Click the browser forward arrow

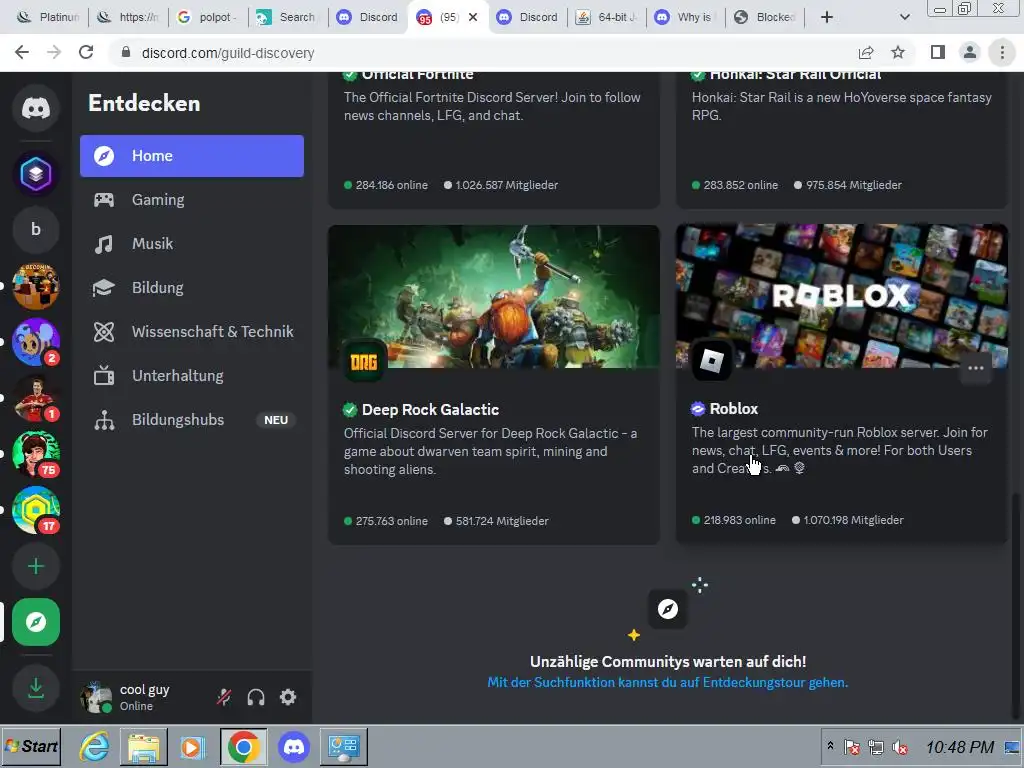[x=54, y=53]
